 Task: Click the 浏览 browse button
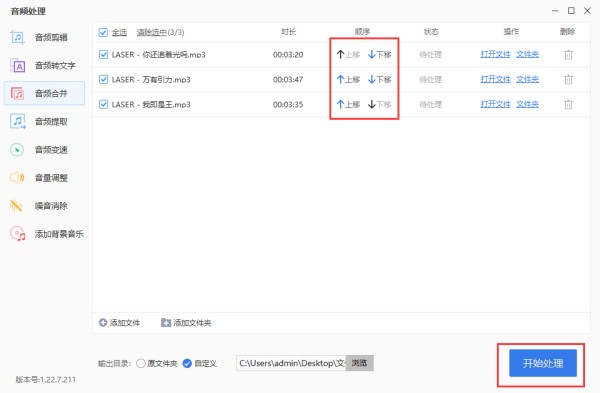pyautogui.click(x=359, y=363)
